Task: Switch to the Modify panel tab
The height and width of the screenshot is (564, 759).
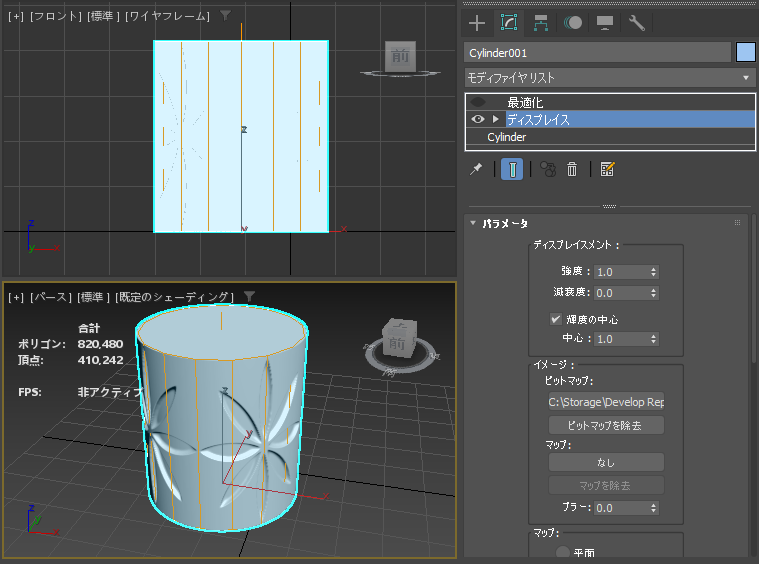Action: click(509, 23)
